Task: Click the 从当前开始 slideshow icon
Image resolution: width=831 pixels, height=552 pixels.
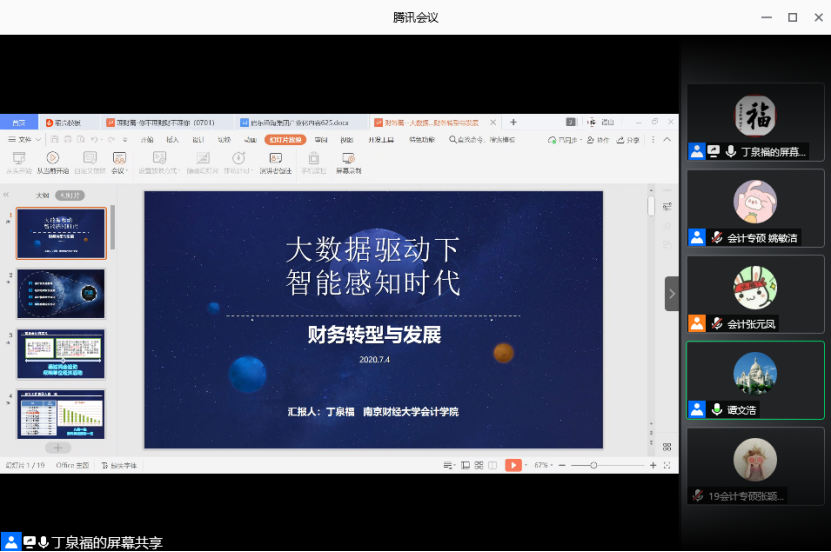Action: coord(54,162)
